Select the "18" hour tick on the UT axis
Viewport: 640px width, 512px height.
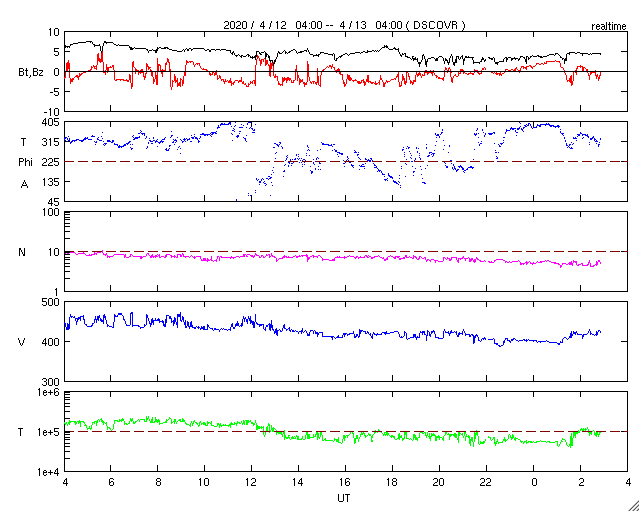point(392,483)
